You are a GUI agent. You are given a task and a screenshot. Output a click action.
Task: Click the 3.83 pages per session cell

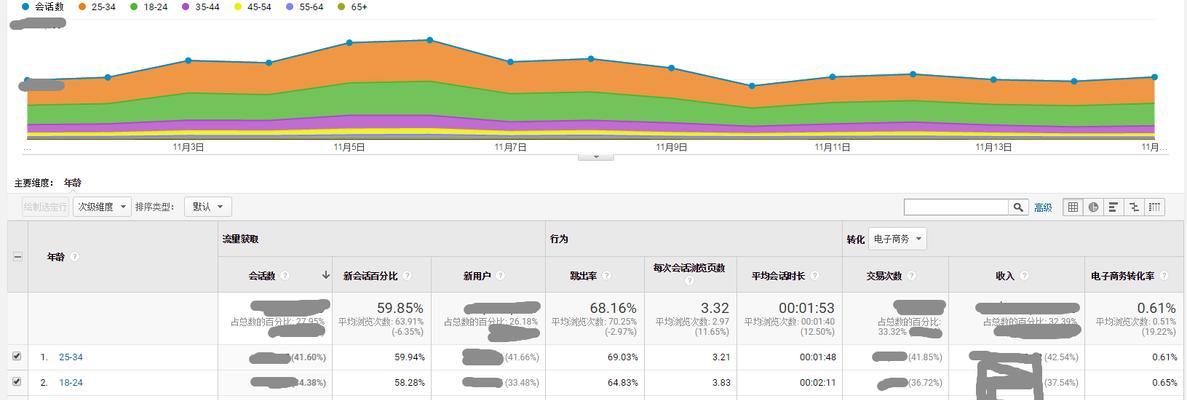pyautogui.click(x=721, y=383)
